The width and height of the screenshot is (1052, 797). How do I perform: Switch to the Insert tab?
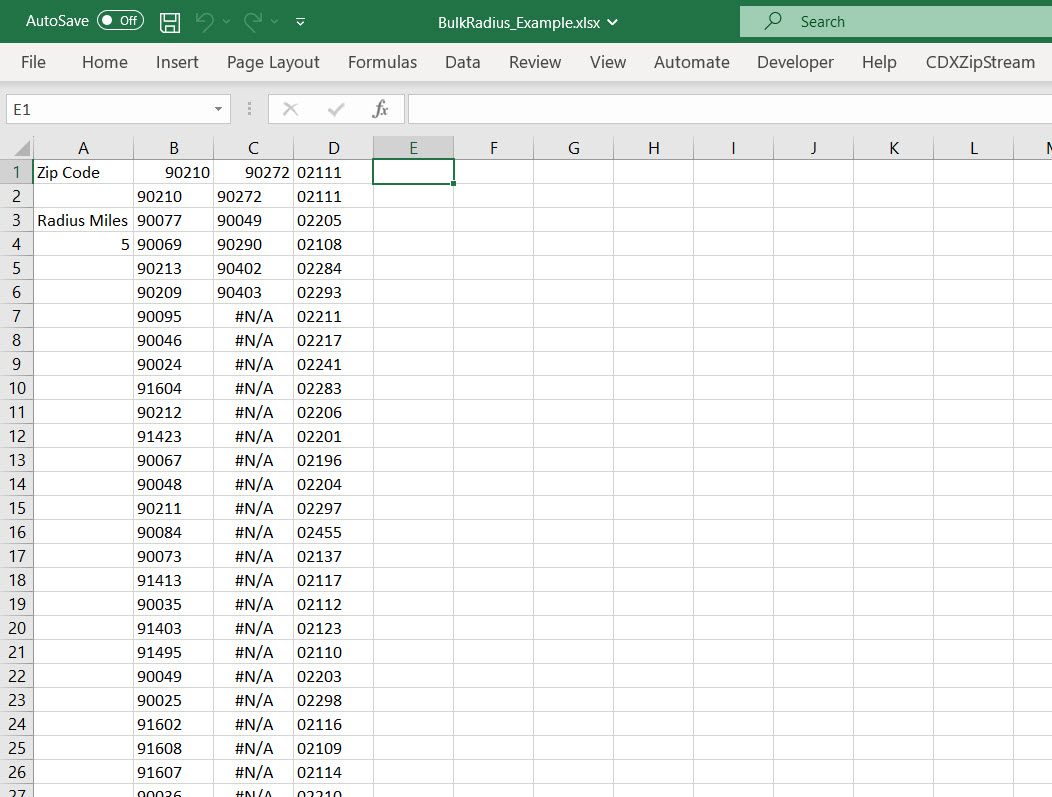tap(177, 62)
